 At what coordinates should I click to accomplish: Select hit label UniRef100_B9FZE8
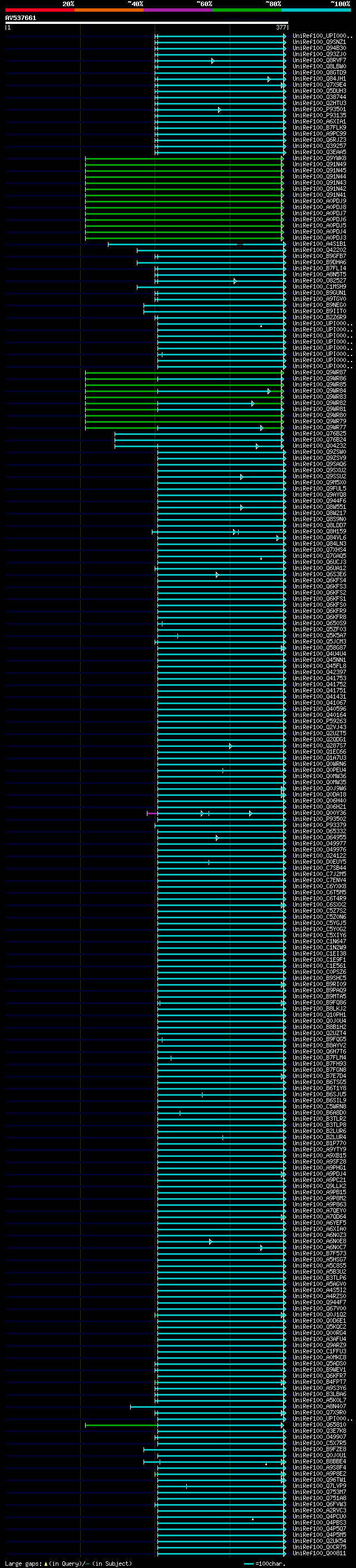pos(319,1450)
